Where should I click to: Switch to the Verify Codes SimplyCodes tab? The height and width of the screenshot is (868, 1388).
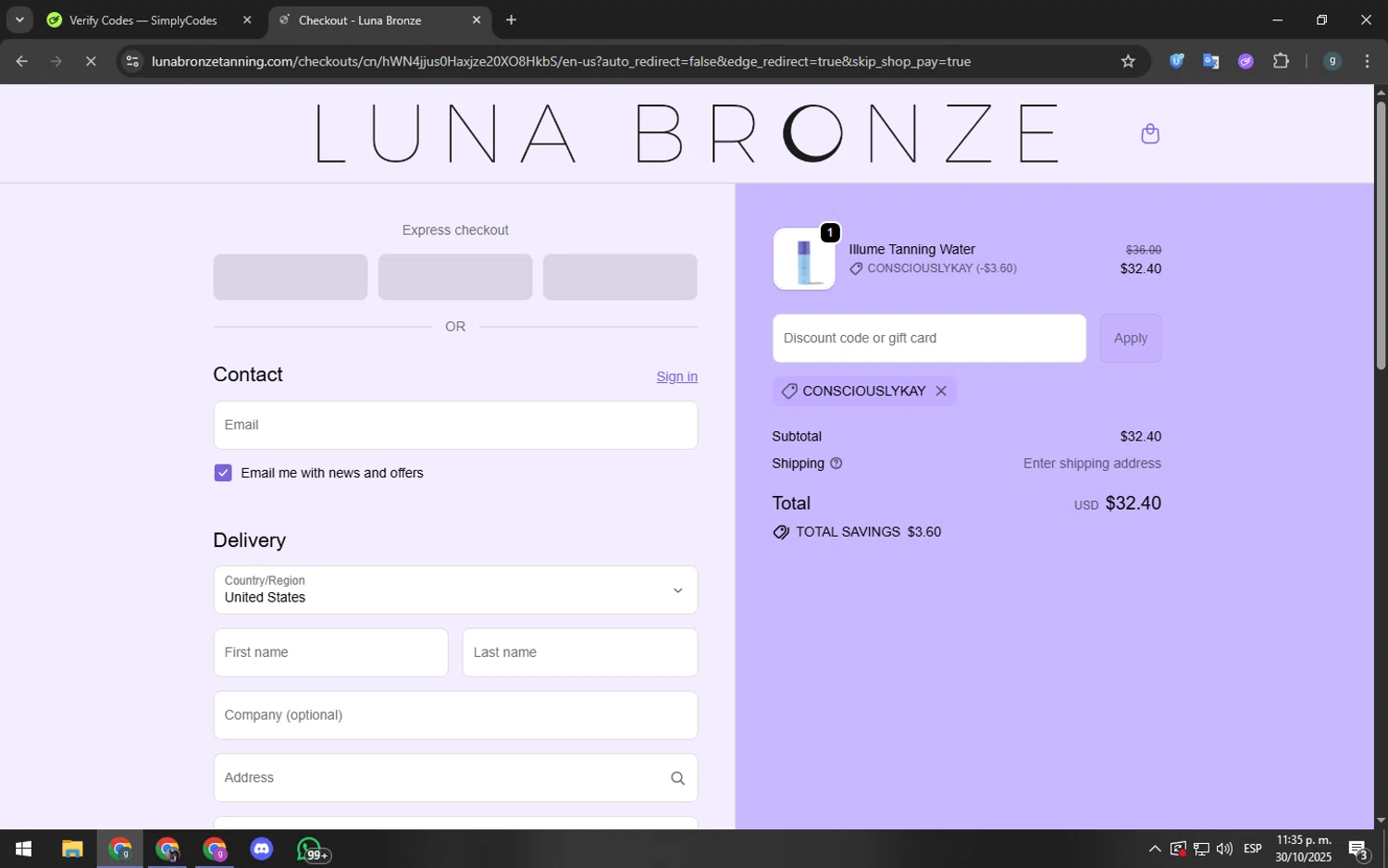143,19
